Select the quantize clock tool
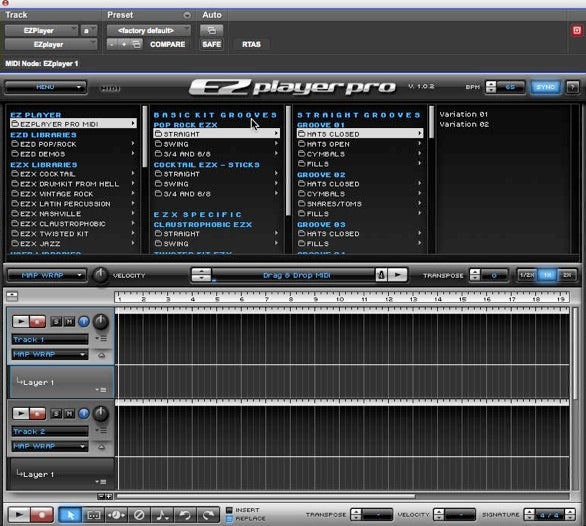Image resolution: width=586 pixels, height=526 pixels. (x=116, y=515)
